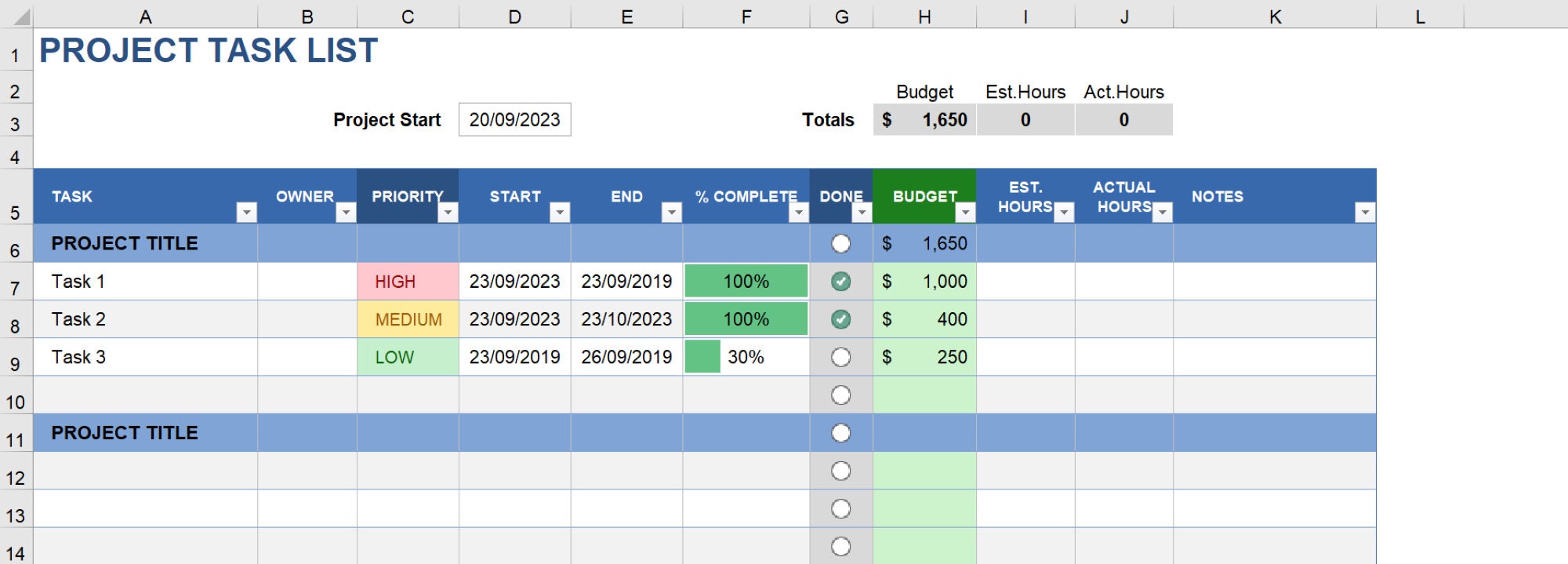Toggle the done circle in row 12
This screenshot has width=1568, height=564.
(841, 471)
